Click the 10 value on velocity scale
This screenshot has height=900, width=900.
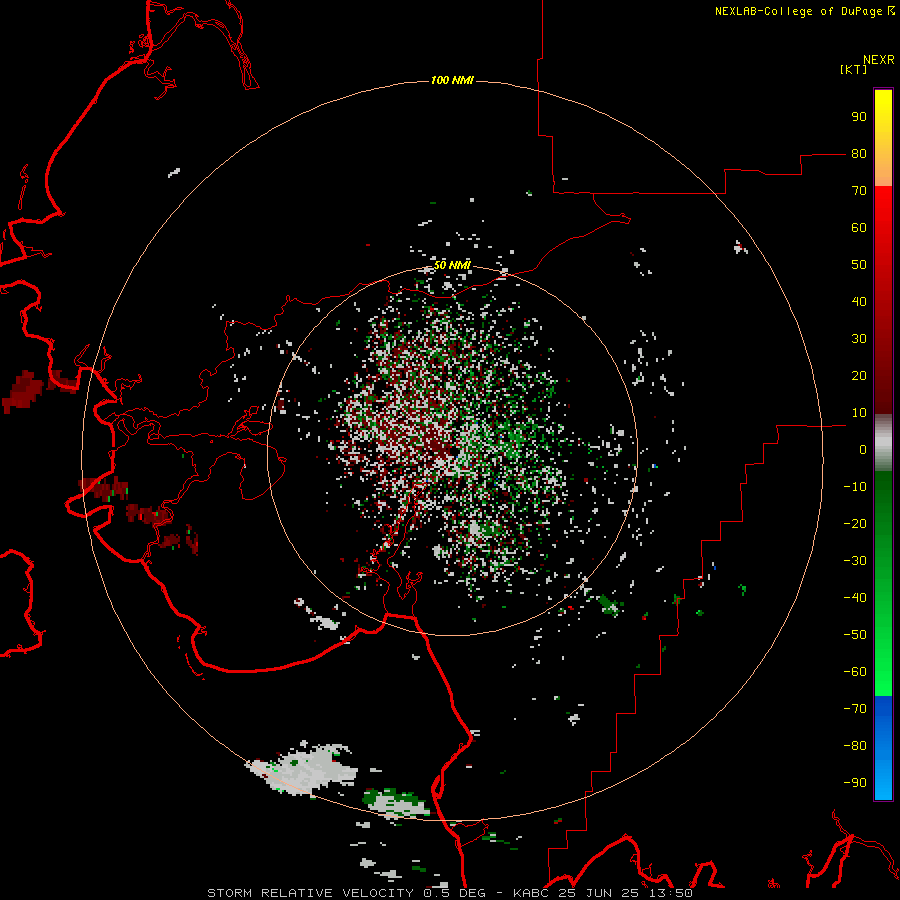859,413
